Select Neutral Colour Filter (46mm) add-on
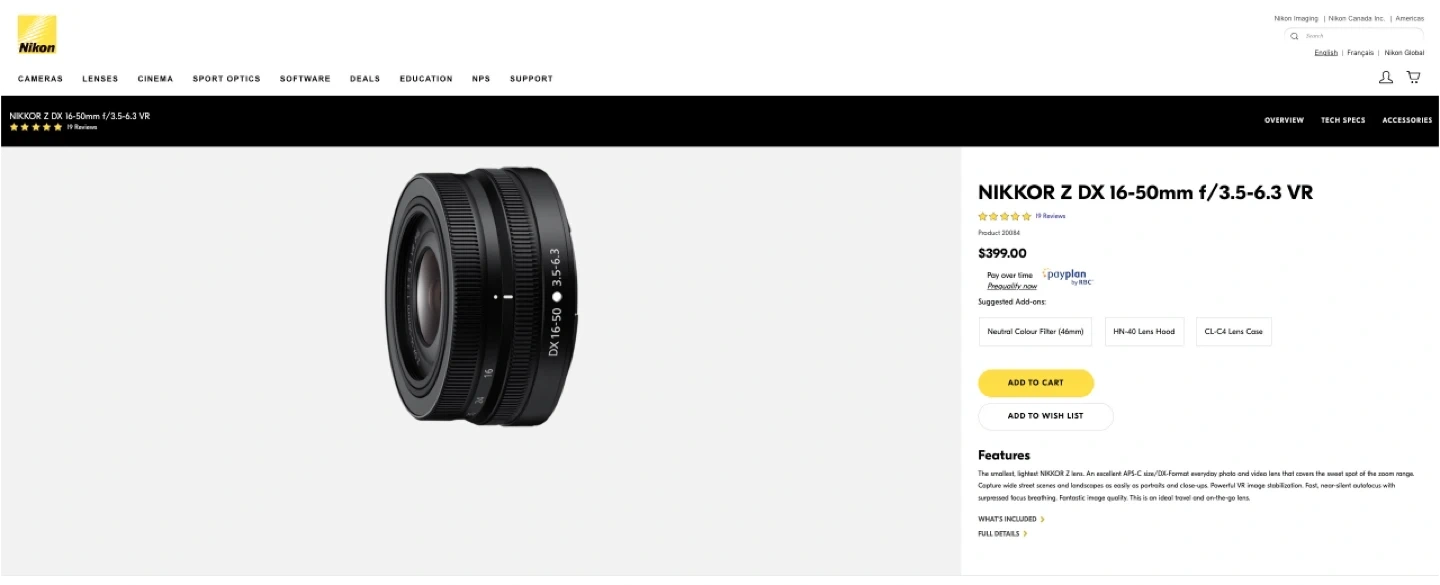1440x585 pixels. [1035, 332]
